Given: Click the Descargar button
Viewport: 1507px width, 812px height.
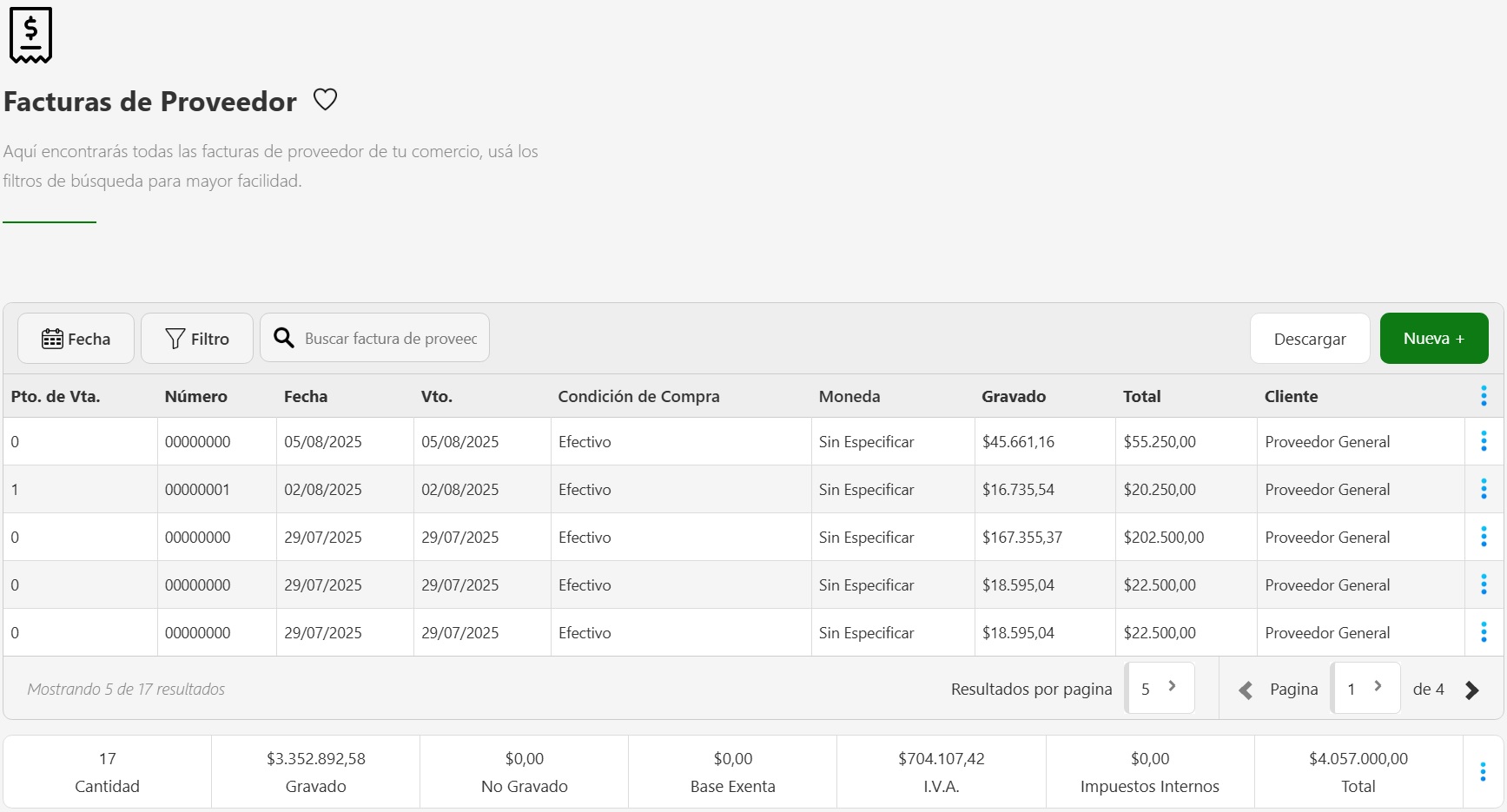Looking at the screenshot, I should pyautogui.click(x=1309, y=339).
